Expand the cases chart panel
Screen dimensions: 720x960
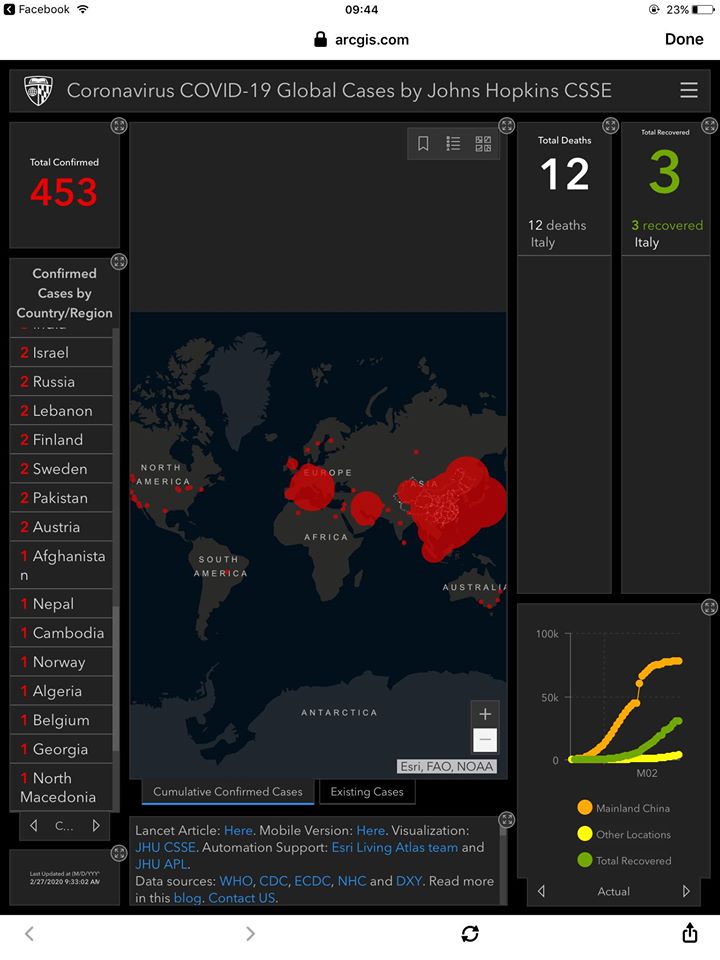(x=709, y=607)
